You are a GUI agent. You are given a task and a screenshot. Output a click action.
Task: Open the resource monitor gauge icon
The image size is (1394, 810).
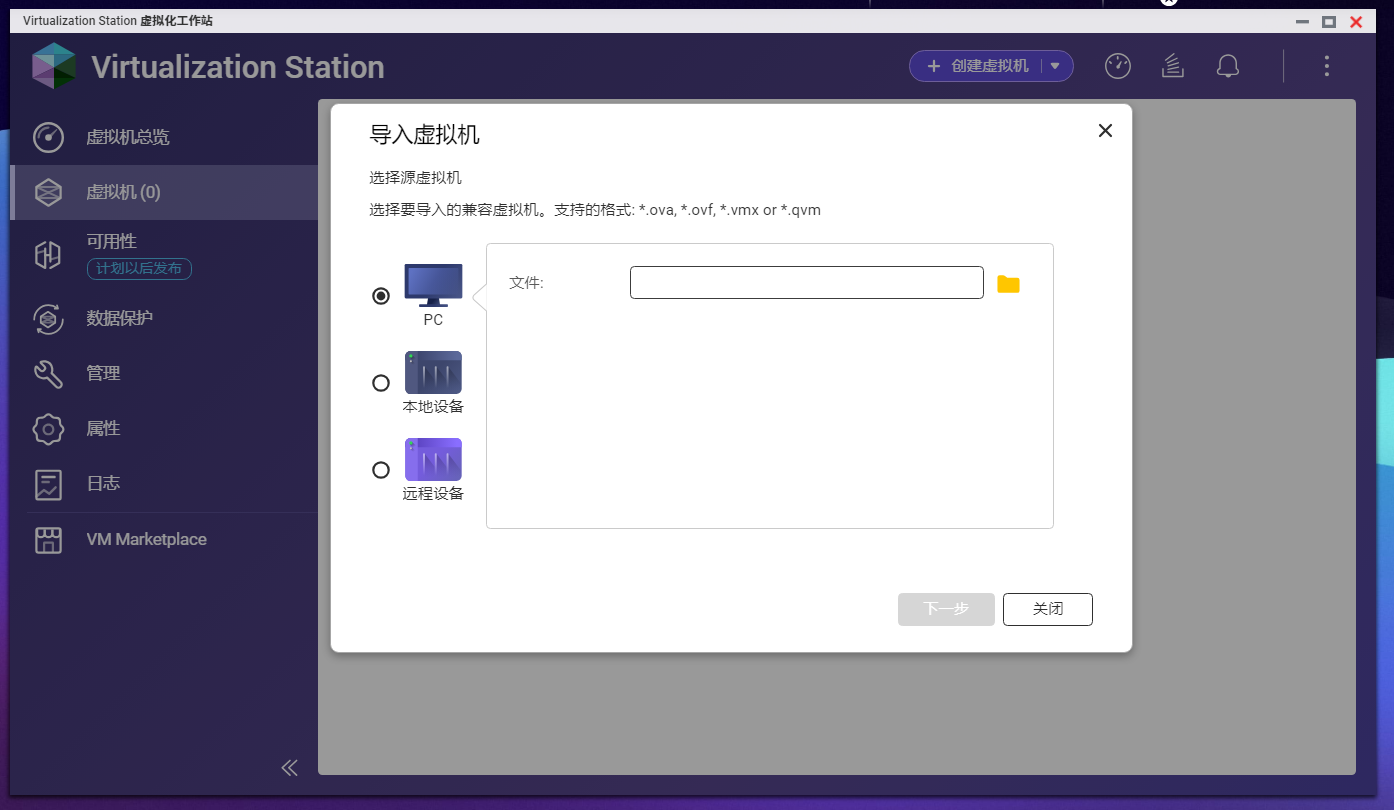pos(1117,66)
